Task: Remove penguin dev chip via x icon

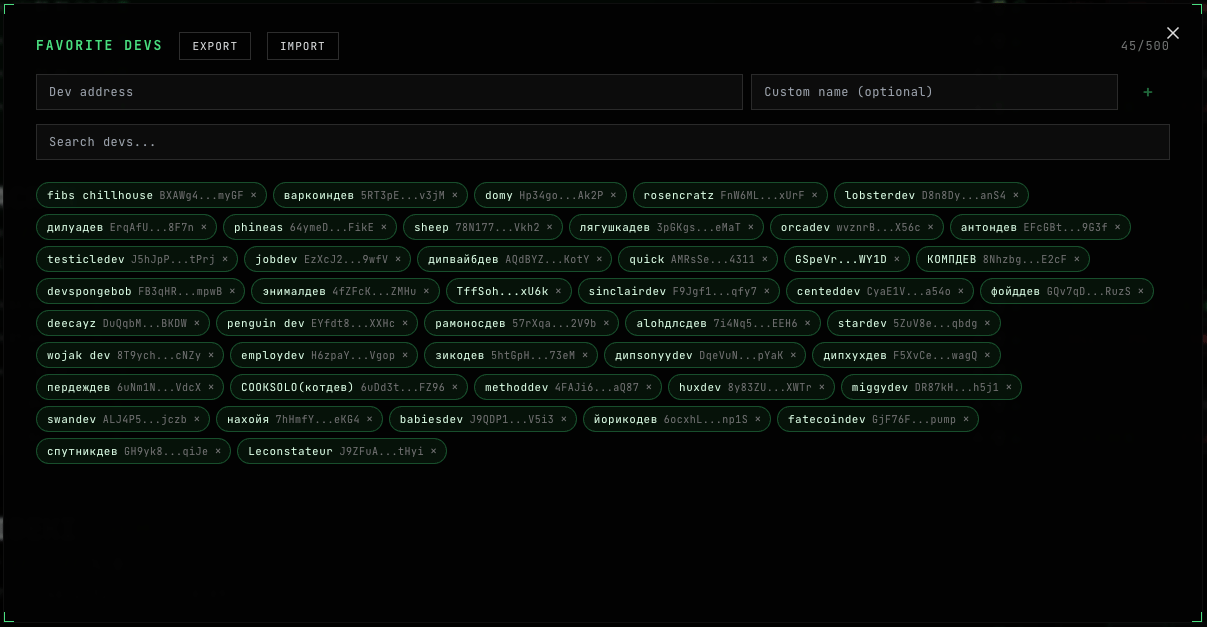Action: point(405,323)
